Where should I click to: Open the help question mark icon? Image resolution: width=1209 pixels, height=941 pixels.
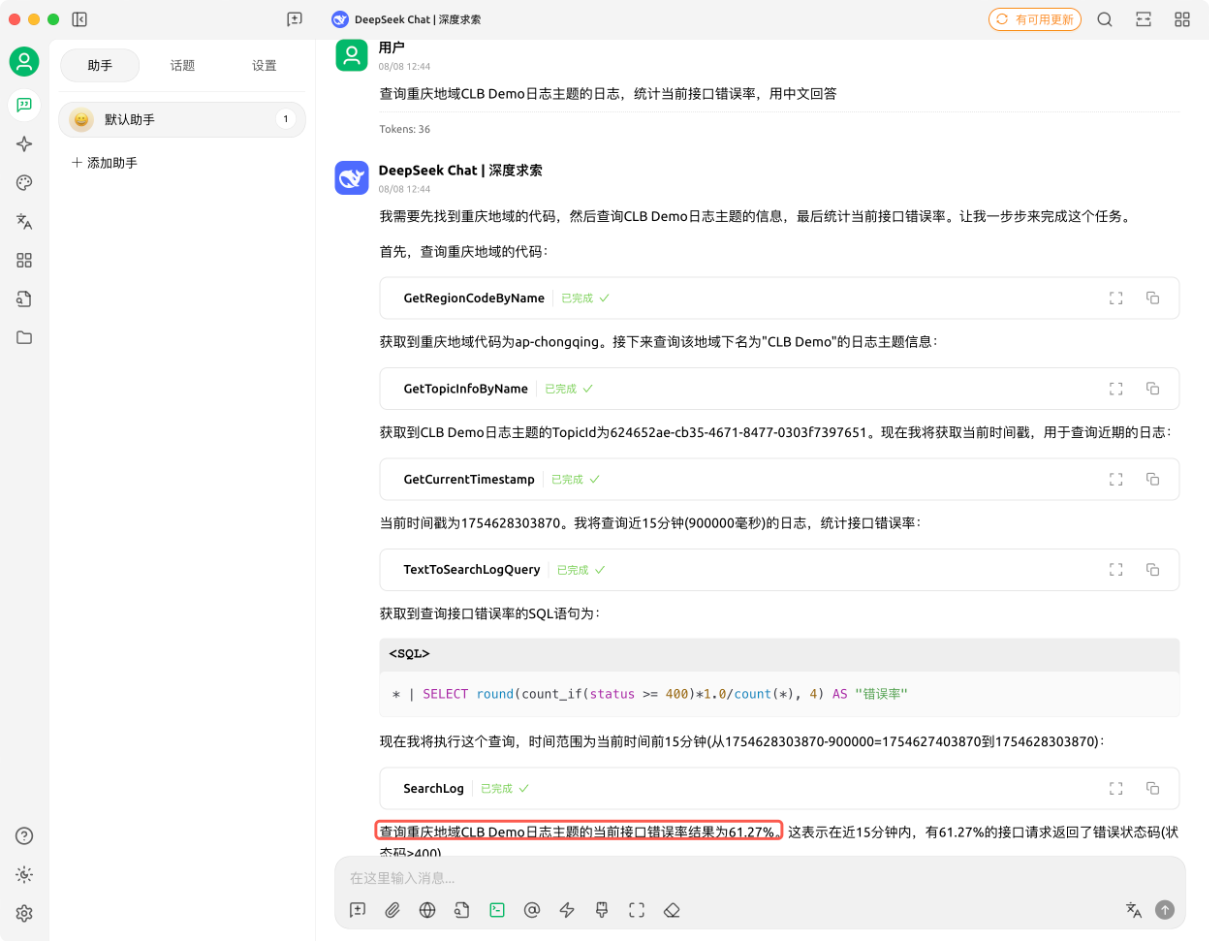tap(24, 836)
